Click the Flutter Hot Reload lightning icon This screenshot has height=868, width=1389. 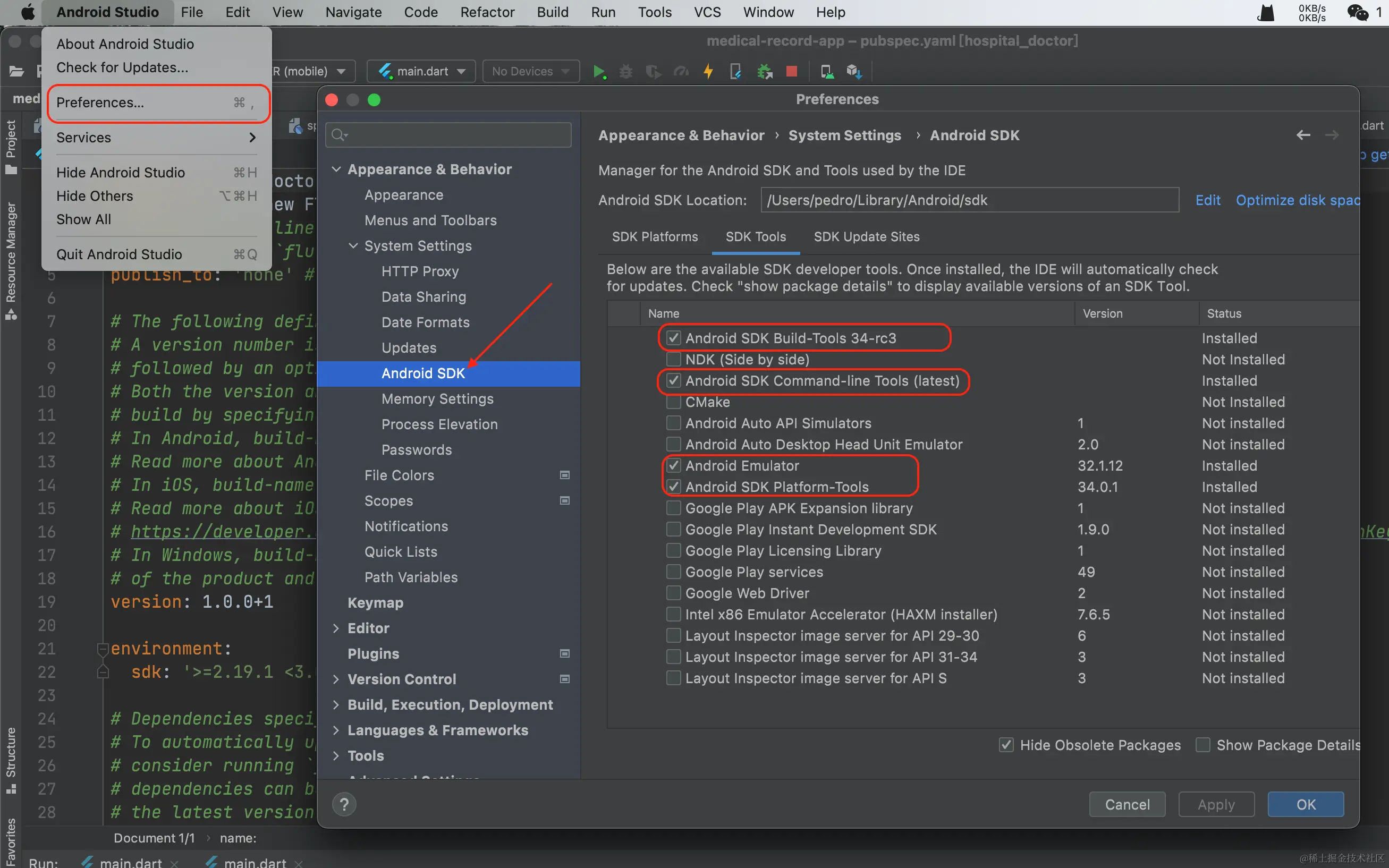pos(708,72)
